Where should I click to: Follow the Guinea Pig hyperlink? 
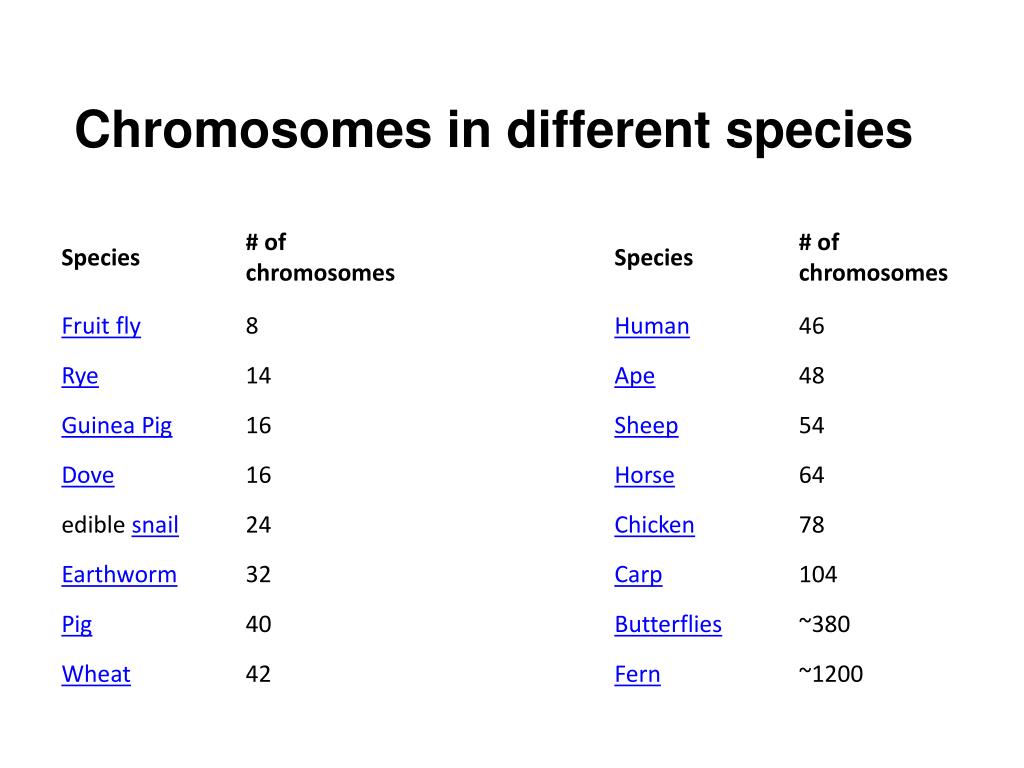117,426
